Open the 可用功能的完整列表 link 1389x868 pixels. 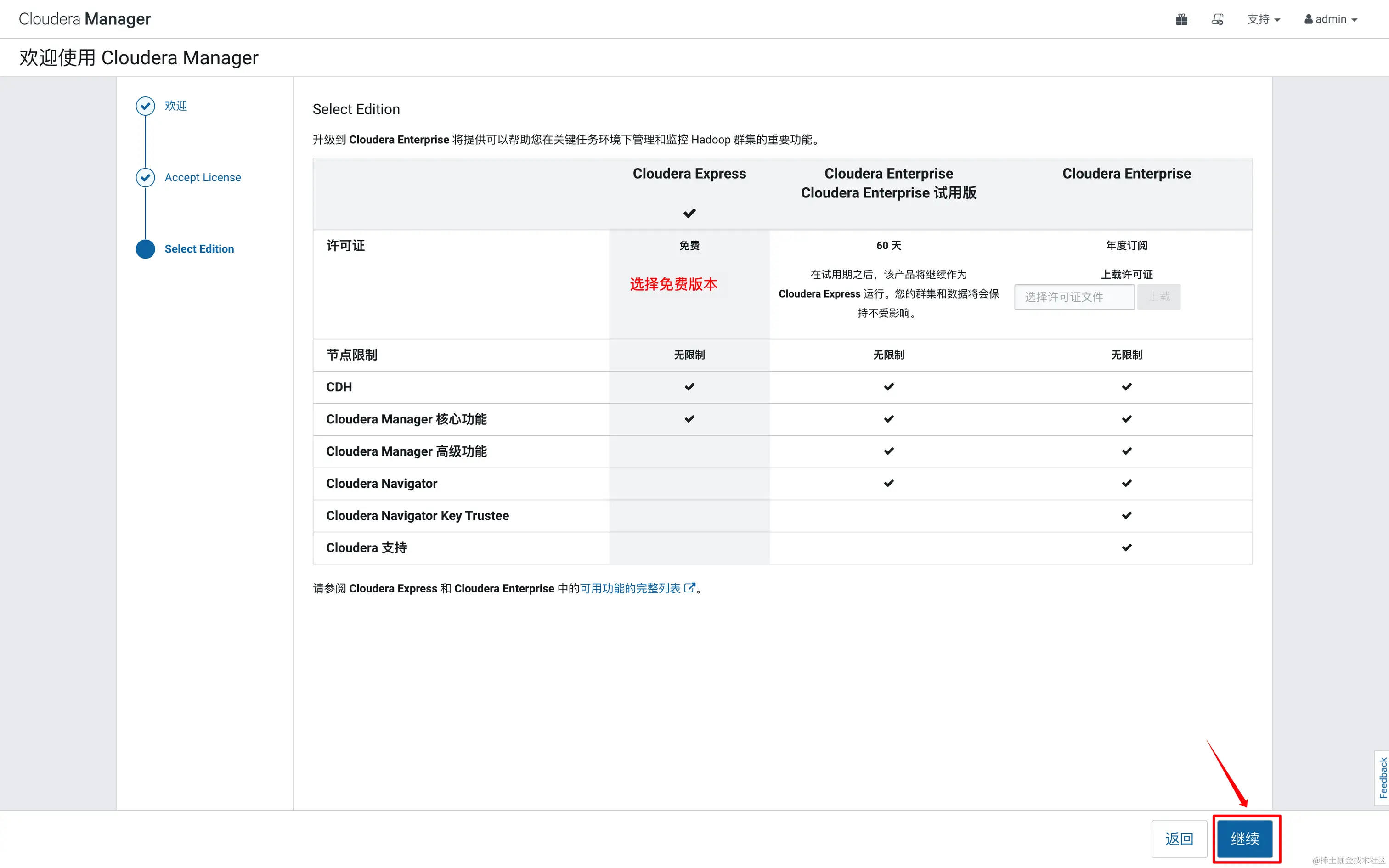(630, 588)
